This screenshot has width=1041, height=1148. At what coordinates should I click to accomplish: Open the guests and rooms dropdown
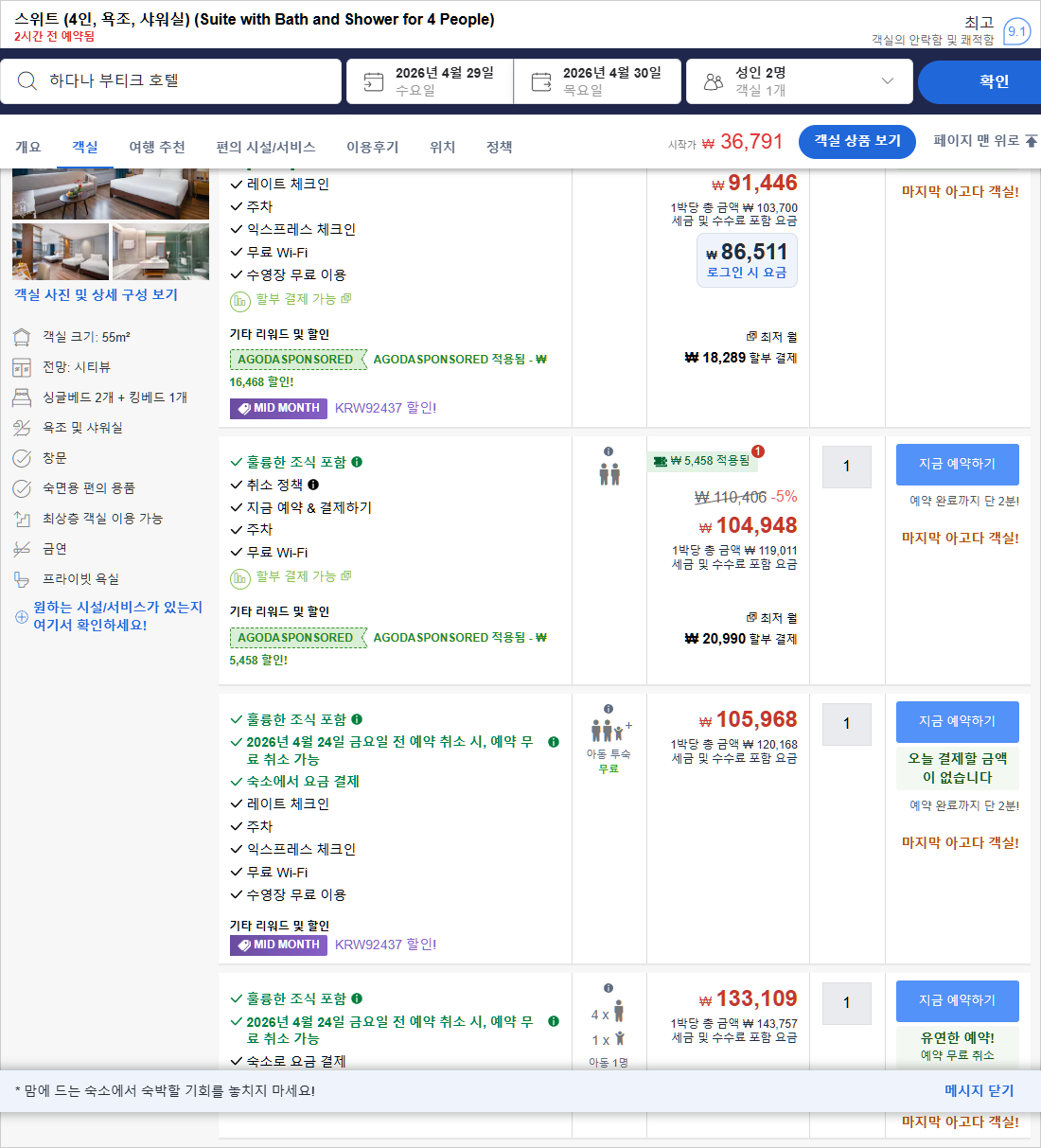[x=800, y=81]
